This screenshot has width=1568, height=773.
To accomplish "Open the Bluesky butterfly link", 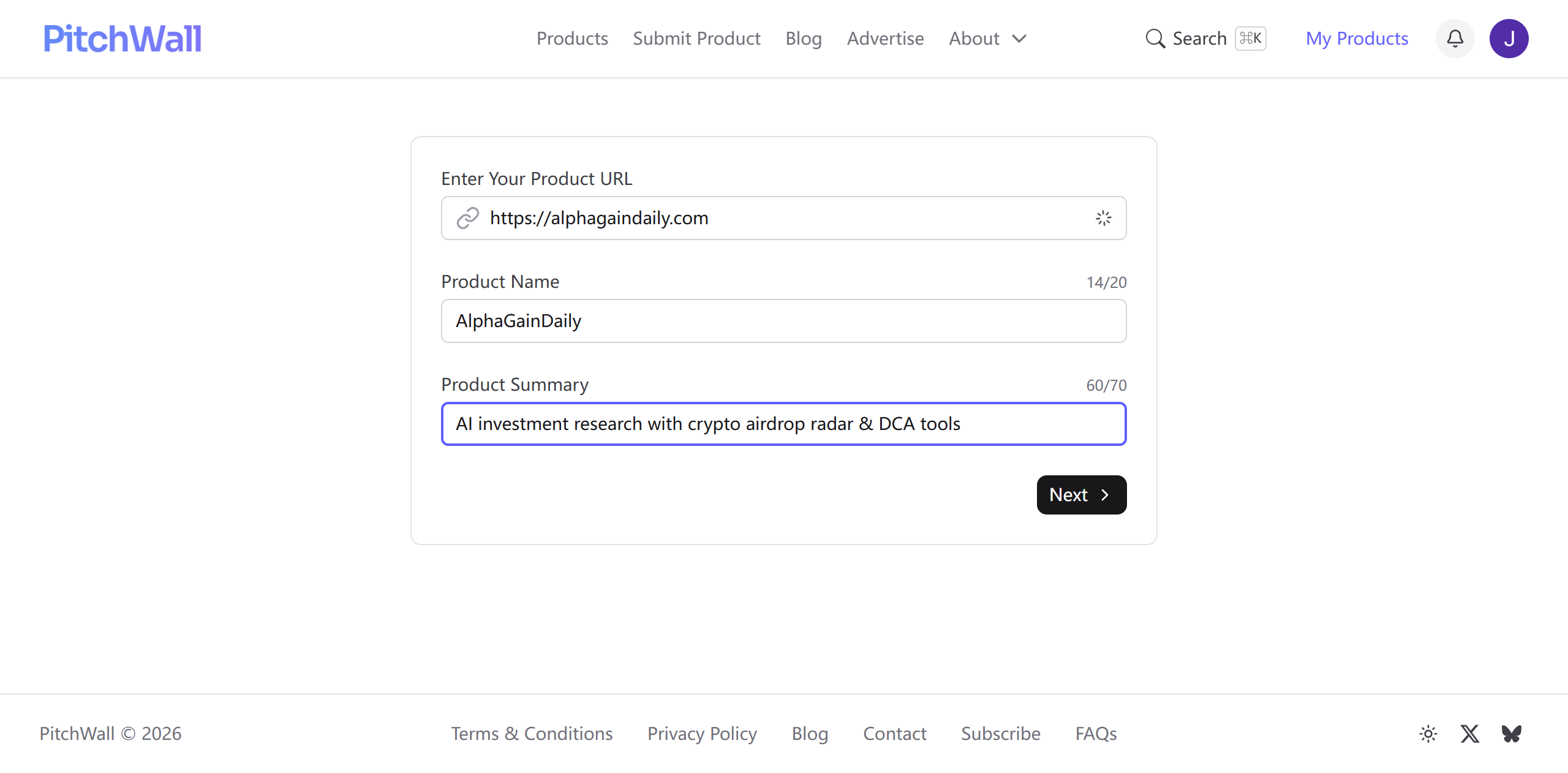I will pos(1511,733).
